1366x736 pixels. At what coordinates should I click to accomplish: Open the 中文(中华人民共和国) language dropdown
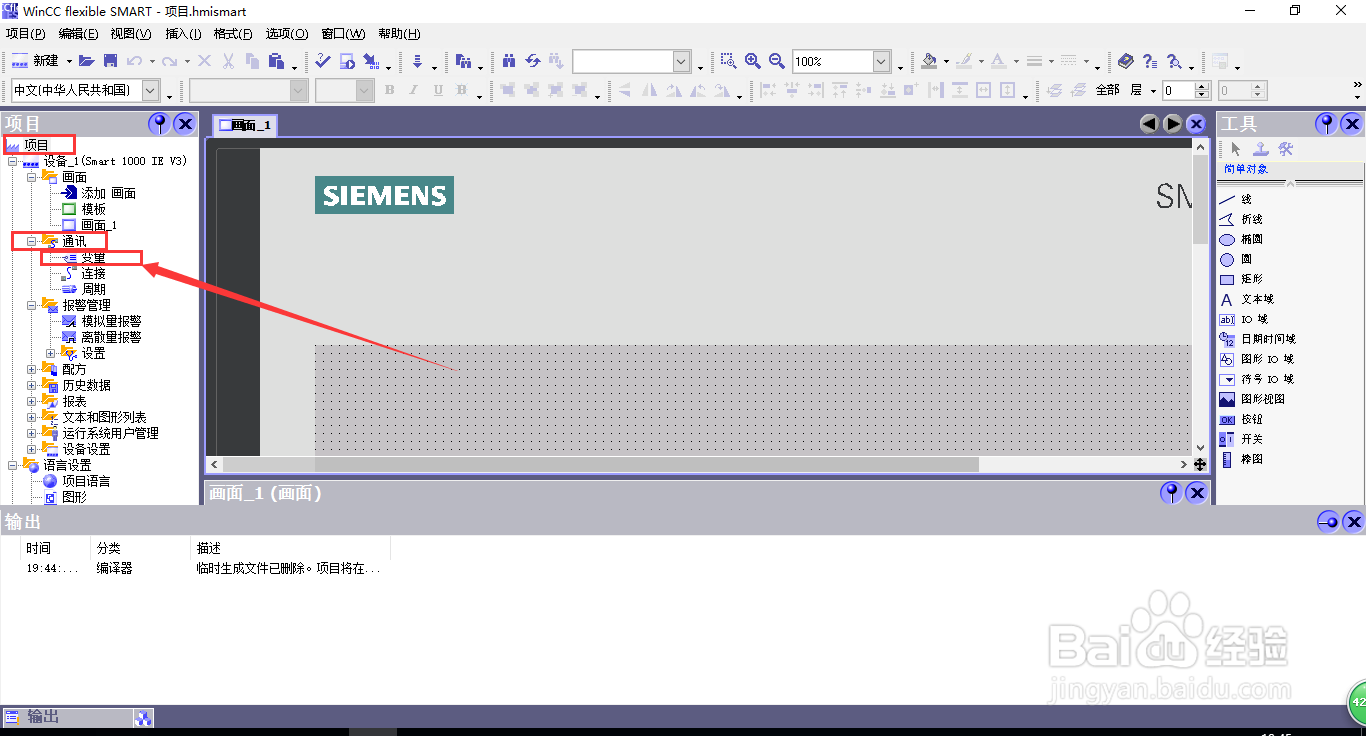pos(151,90)
